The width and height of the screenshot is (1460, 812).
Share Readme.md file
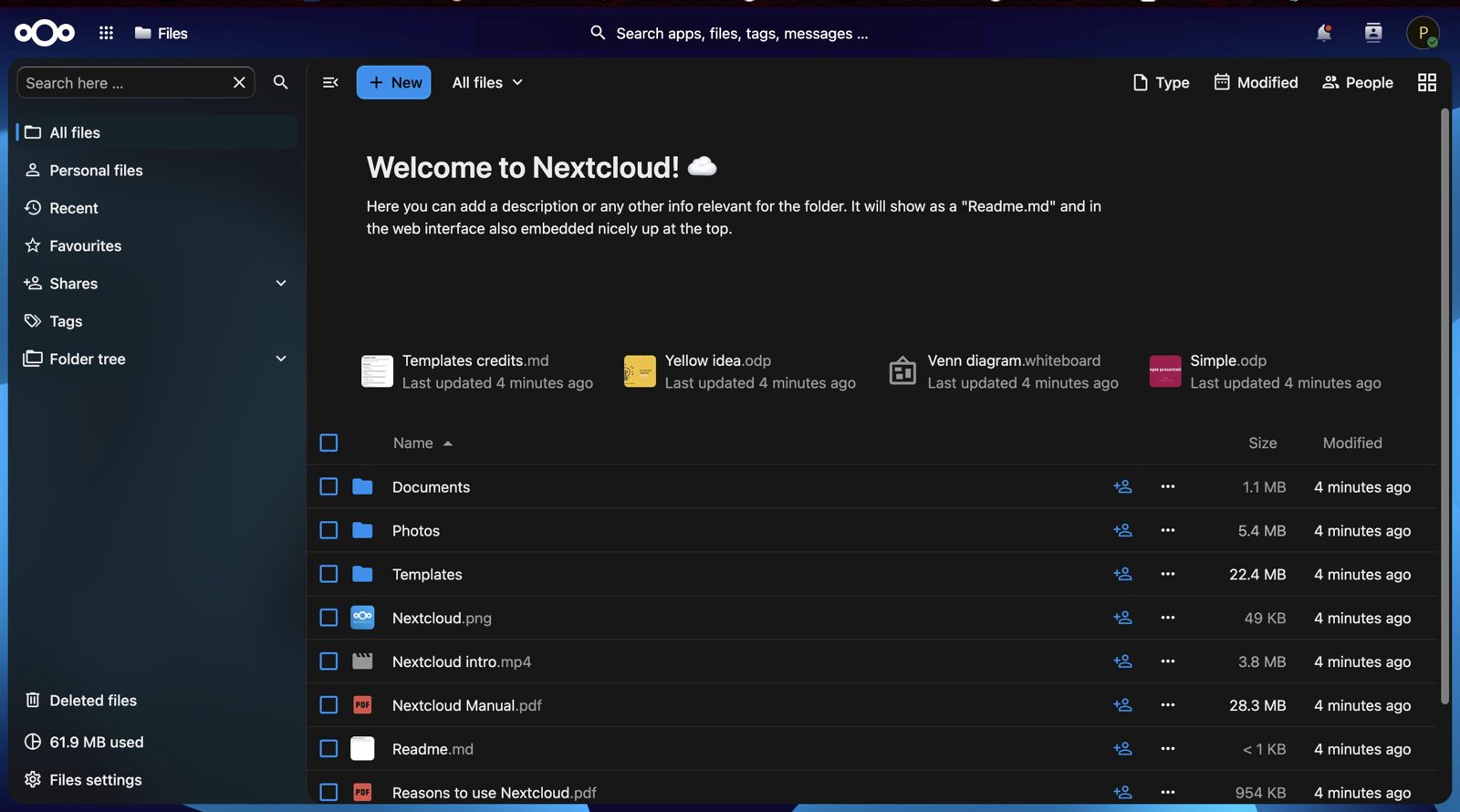click(1122, 749)
